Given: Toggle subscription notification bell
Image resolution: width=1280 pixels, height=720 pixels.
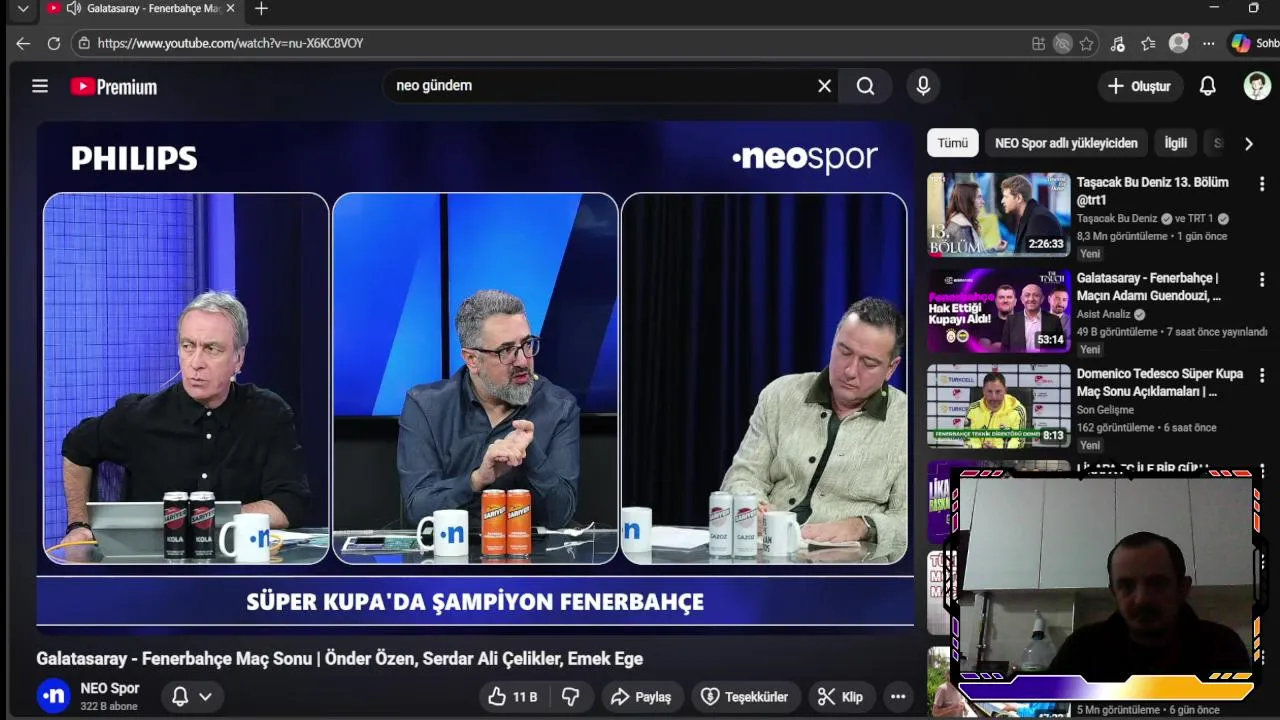Looking at the screenshot, I should 180,696.
